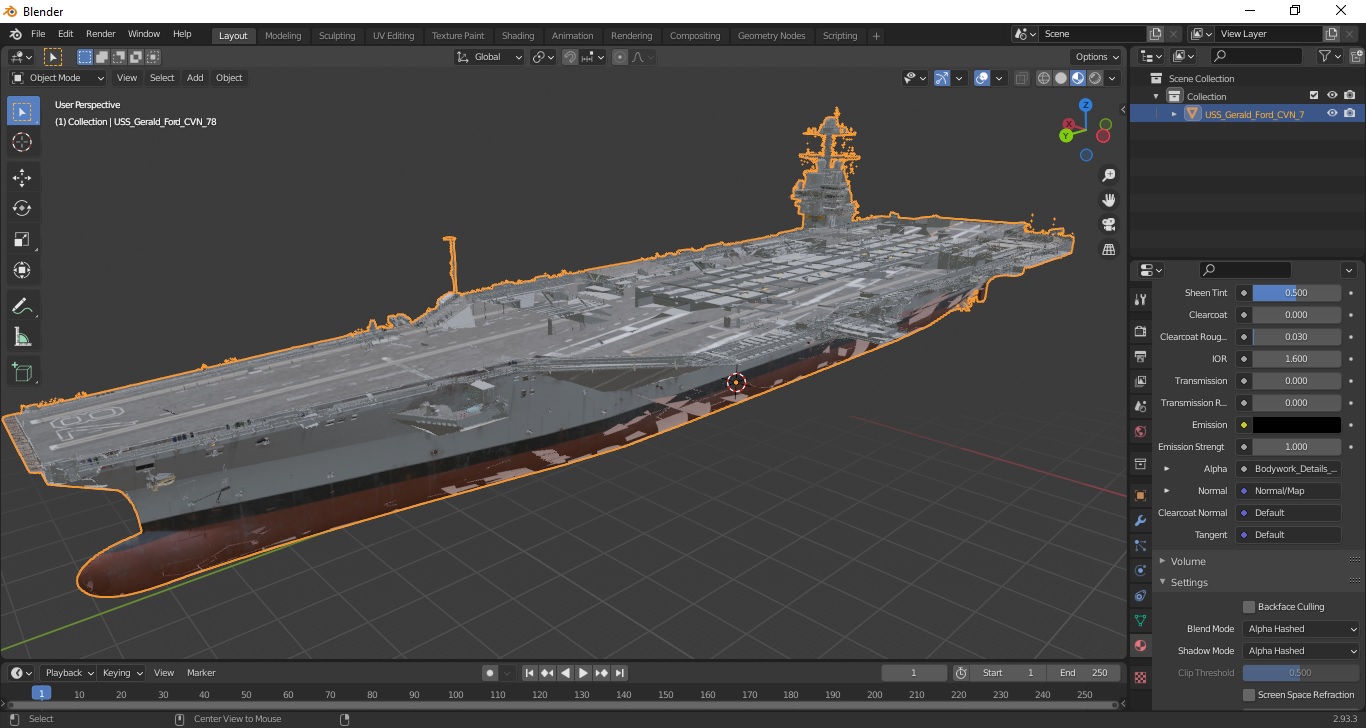
Task: Select Material Preview shading
Action: coord(1078,78)
